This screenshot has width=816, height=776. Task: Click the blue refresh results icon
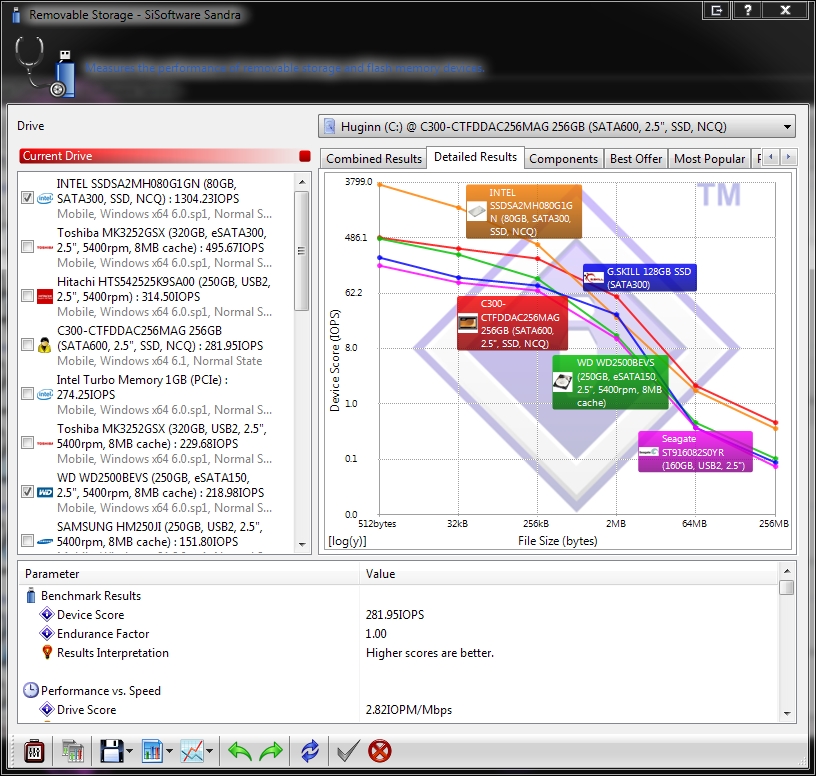310,752
